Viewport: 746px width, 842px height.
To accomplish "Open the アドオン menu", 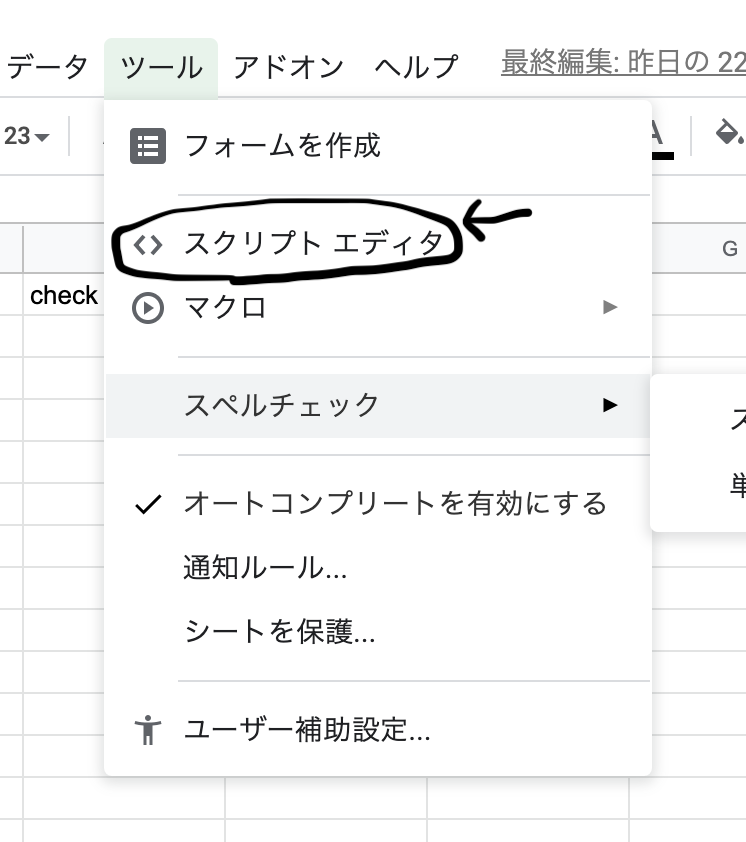I will point(288,68).
